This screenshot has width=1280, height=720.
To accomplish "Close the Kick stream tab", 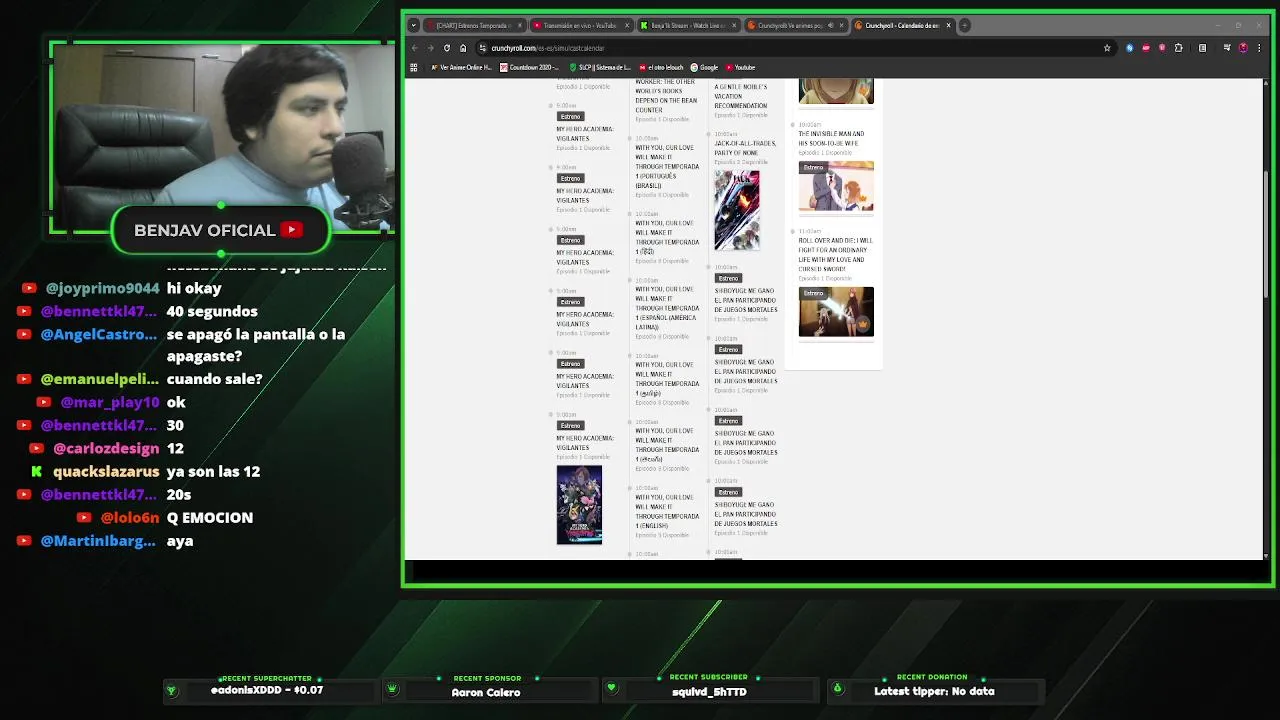I will (x=734, y=25).
